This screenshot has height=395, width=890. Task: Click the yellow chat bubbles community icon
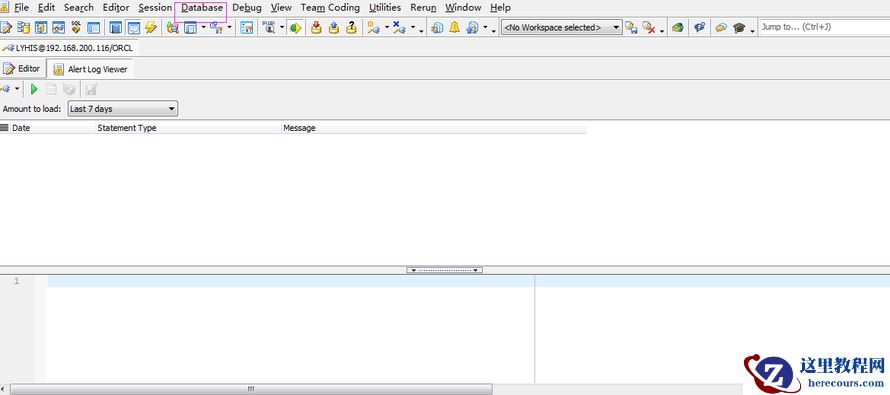721,27
